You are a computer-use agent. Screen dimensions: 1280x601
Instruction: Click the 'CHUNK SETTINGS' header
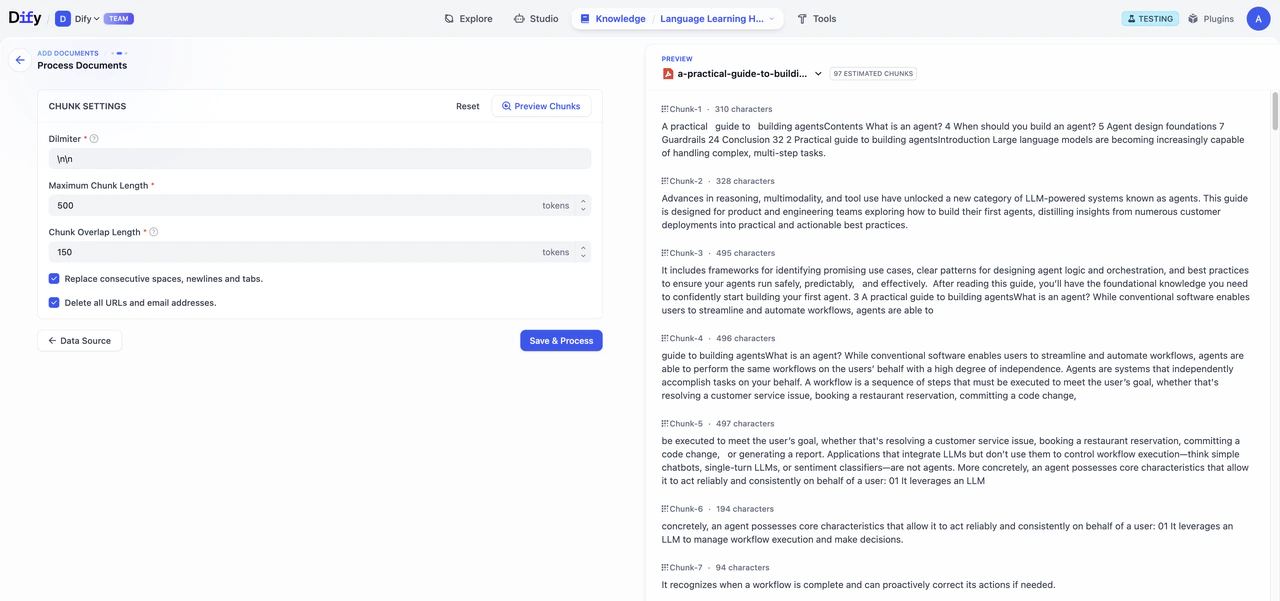(x=87, y=106)
